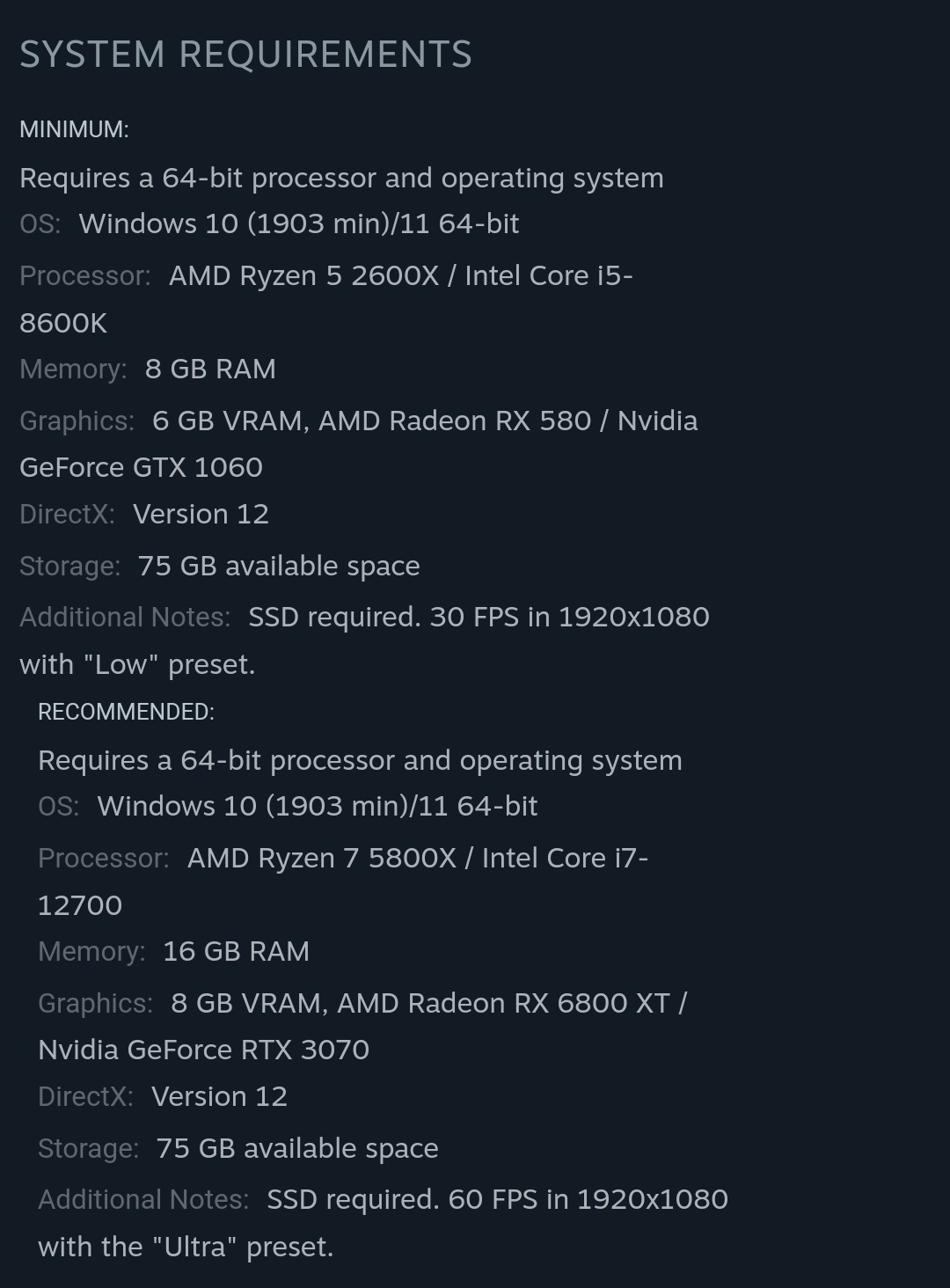Select the "Ultra" preset note text
This screenshot has height=1288, width=950.
pyautogui.click(x=186, y=1247)
